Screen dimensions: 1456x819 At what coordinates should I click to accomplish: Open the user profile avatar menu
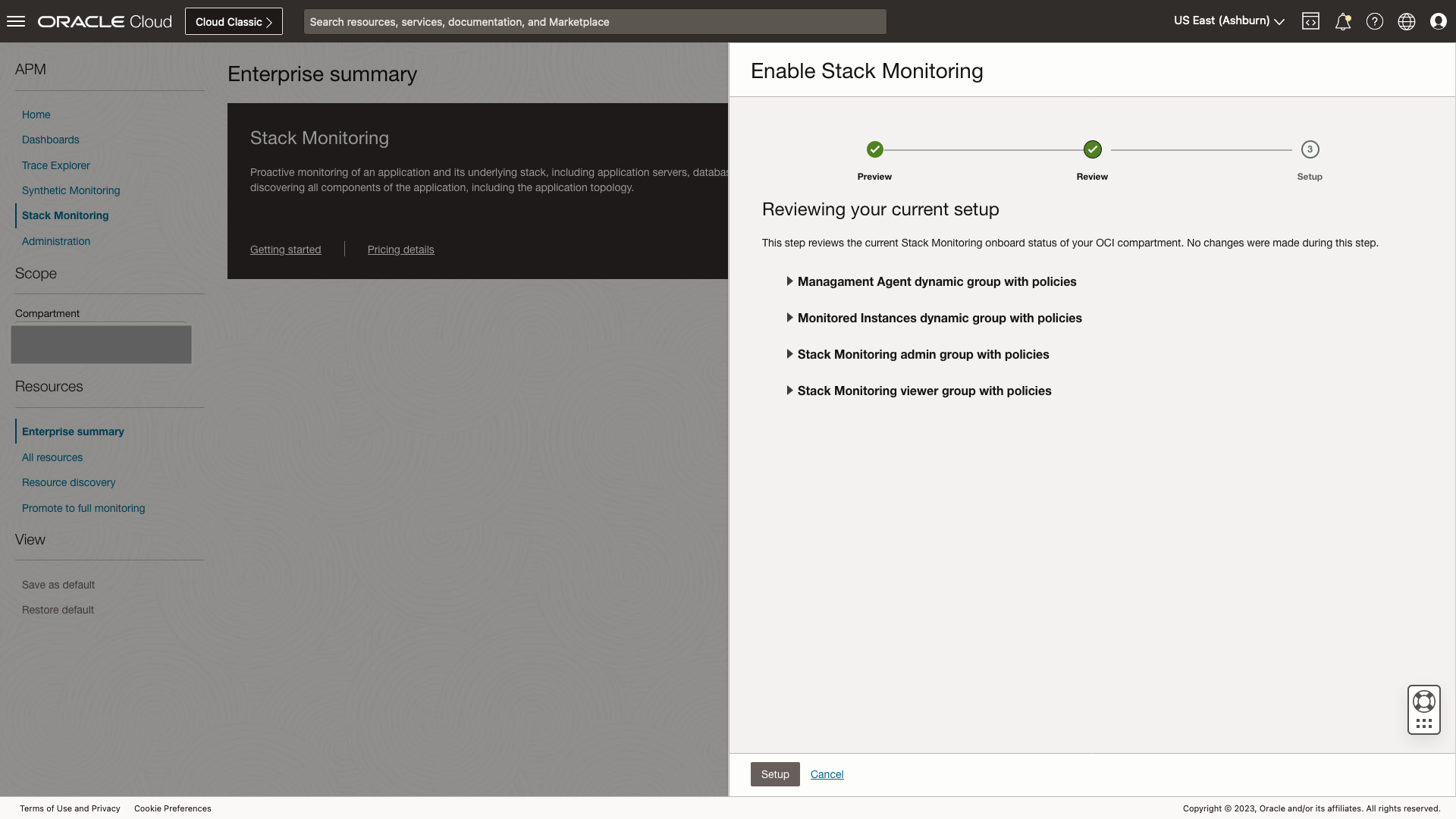(x=1439, y=20)
